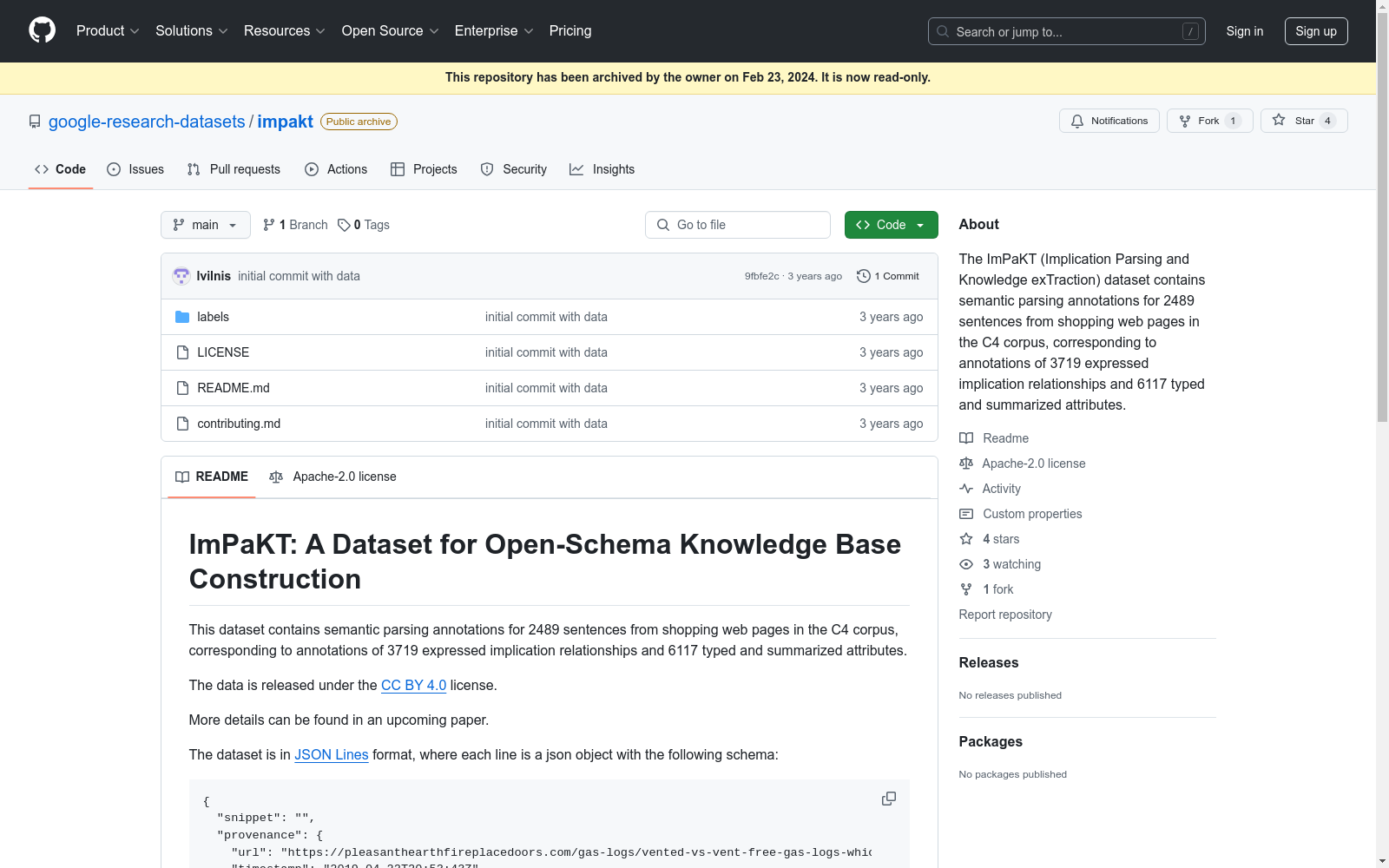Click the star icon beside 4 stars
The height and width of the screenshot is (868, 1389).
point(966,539)
